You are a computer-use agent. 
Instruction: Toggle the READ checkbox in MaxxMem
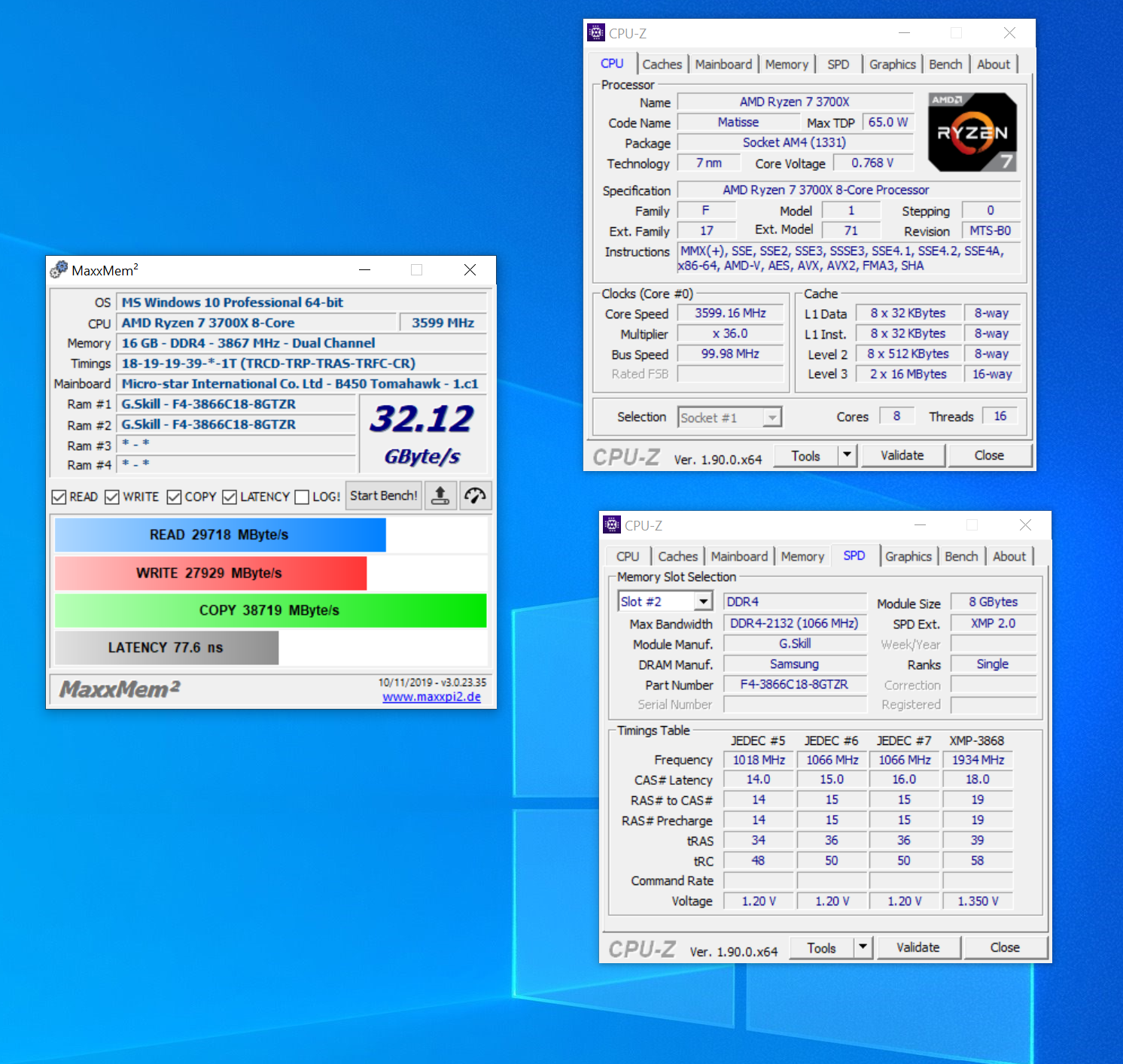[x=59, y=497]
